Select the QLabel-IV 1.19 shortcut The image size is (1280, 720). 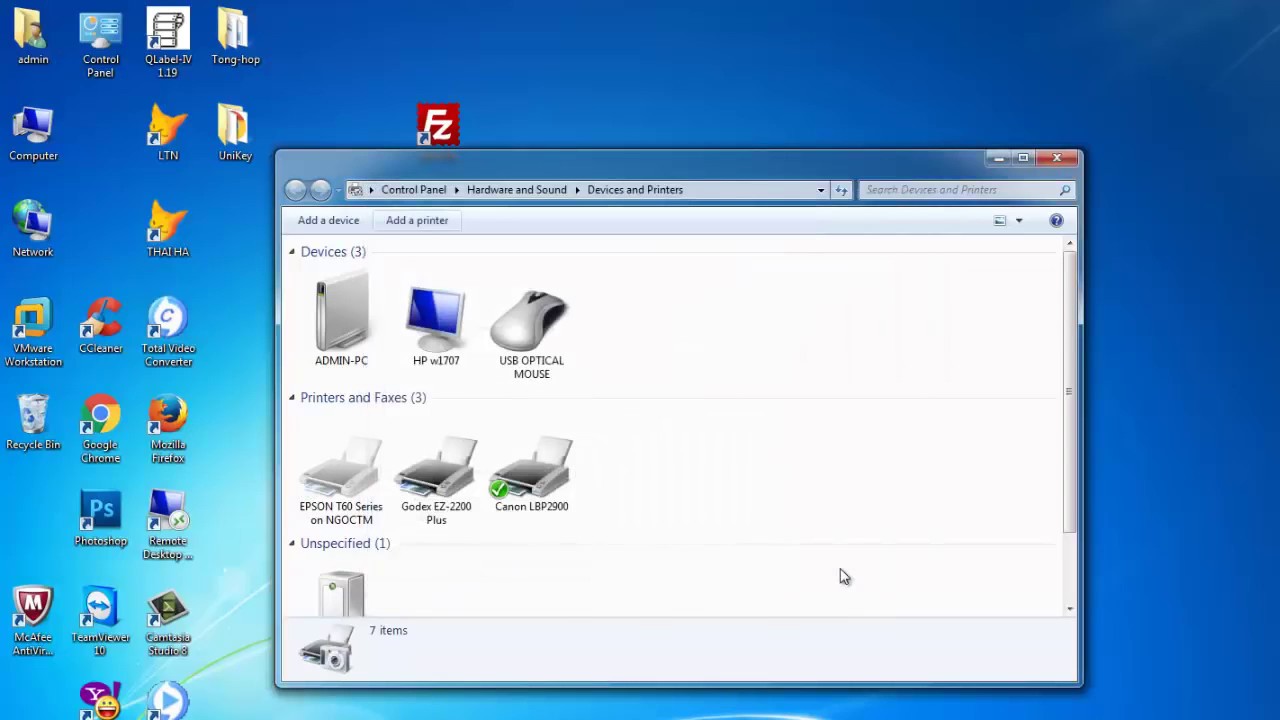[168, 44]
